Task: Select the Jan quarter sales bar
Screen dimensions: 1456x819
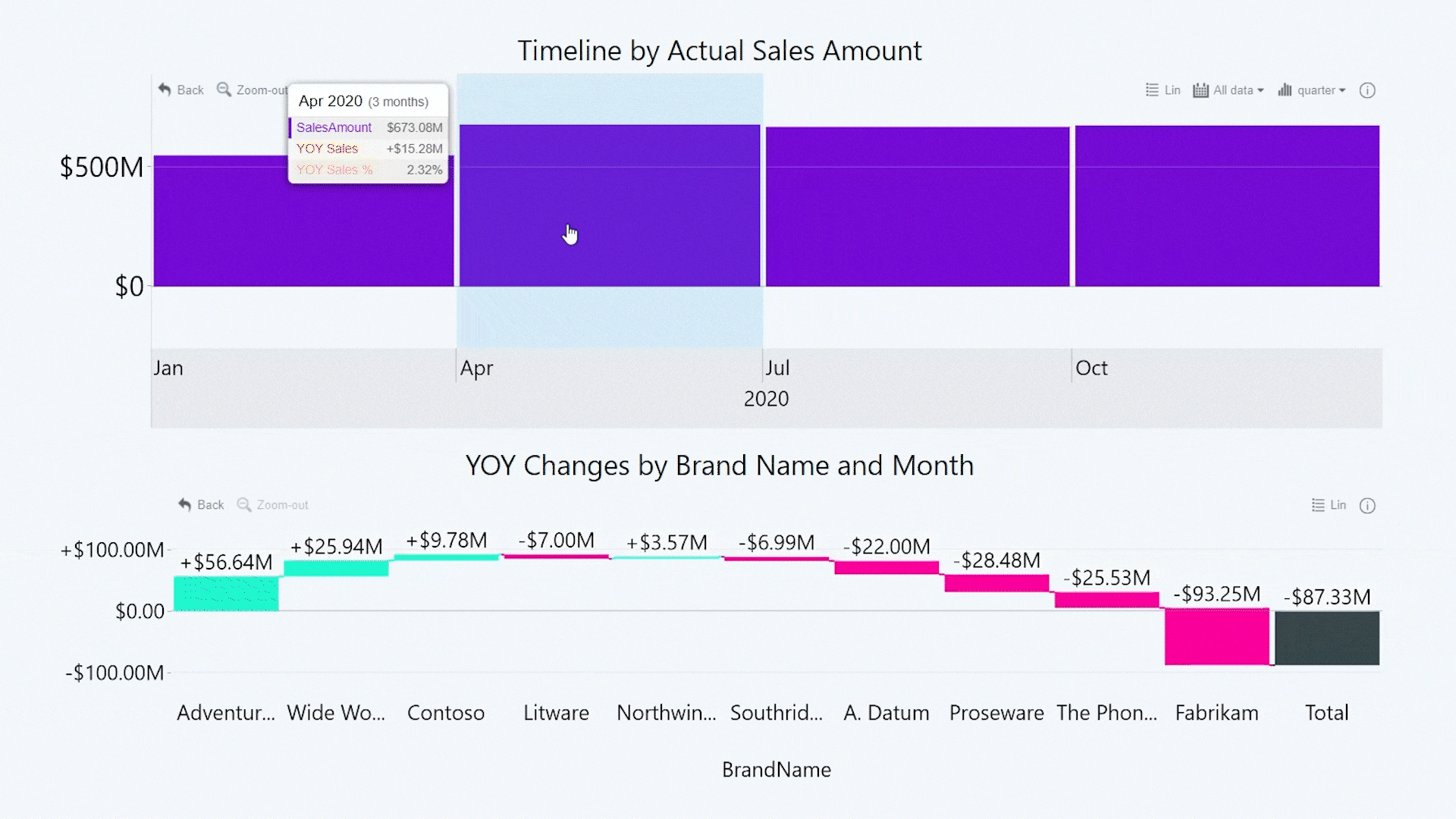Action: (303, 227)
